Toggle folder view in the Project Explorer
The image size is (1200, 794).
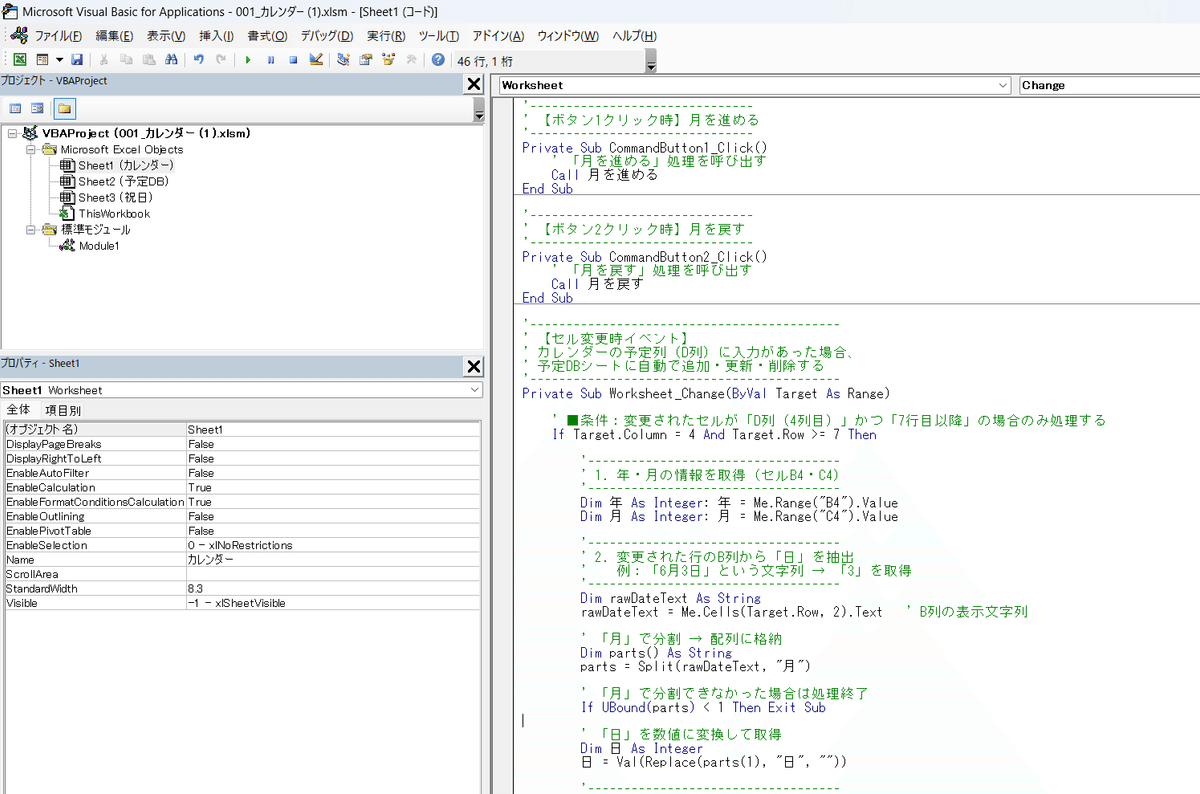click(64, 107)
